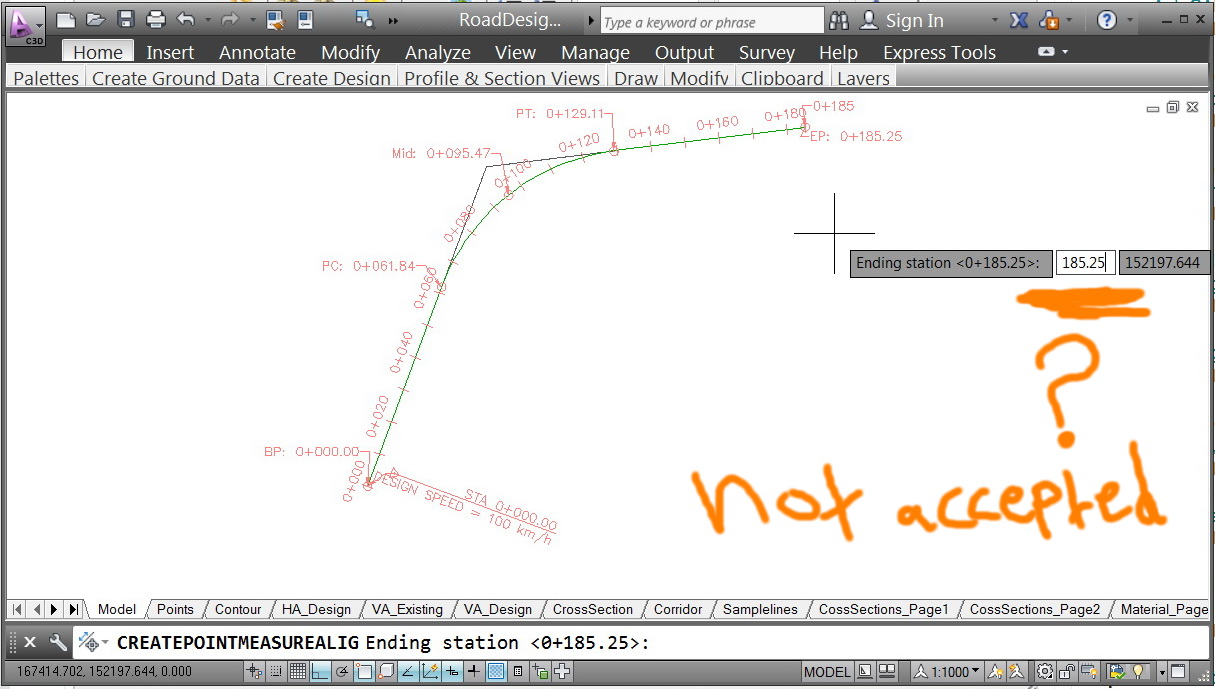Image resolution: width=1215 pixels, height=689 pixels.
Task: Toggle Annotation Visibility in the status bar
Action: pyautogui.click(x=997, y=671)
